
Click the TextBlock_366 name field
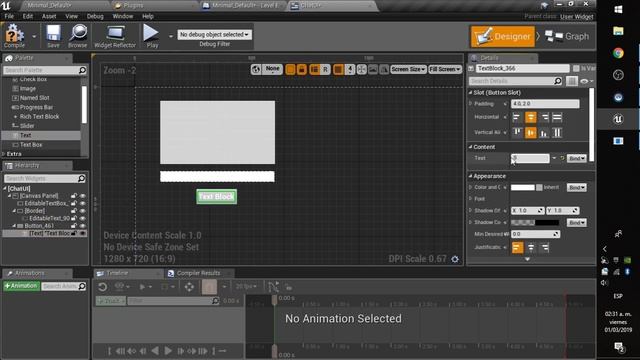click(522, 68)
